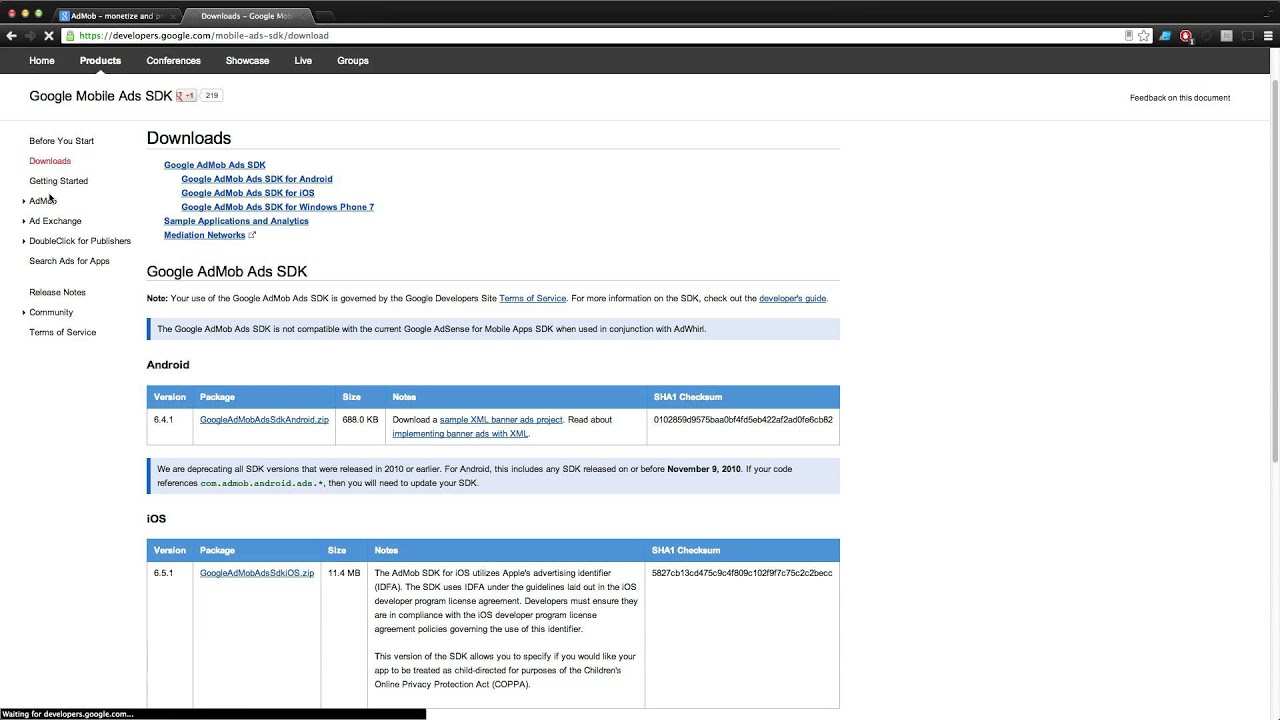Open Search Ads for Apps in the sidebar
1280x720 pixels.
coord(69,261)
